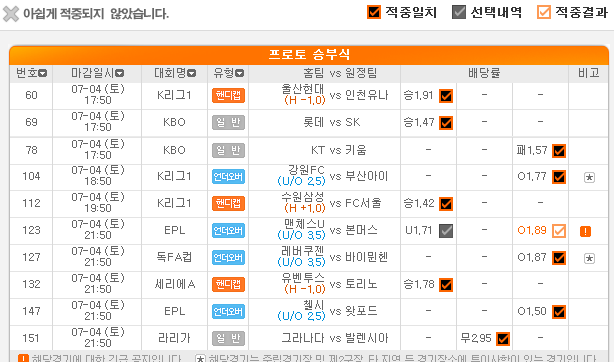Sort by 번호 column arrow

43,74
